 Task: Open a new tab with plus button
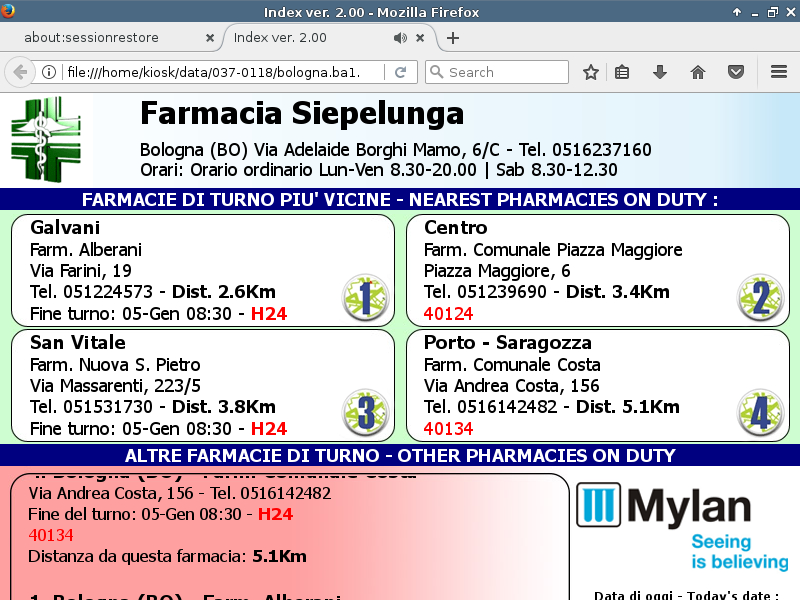(453, 38)
